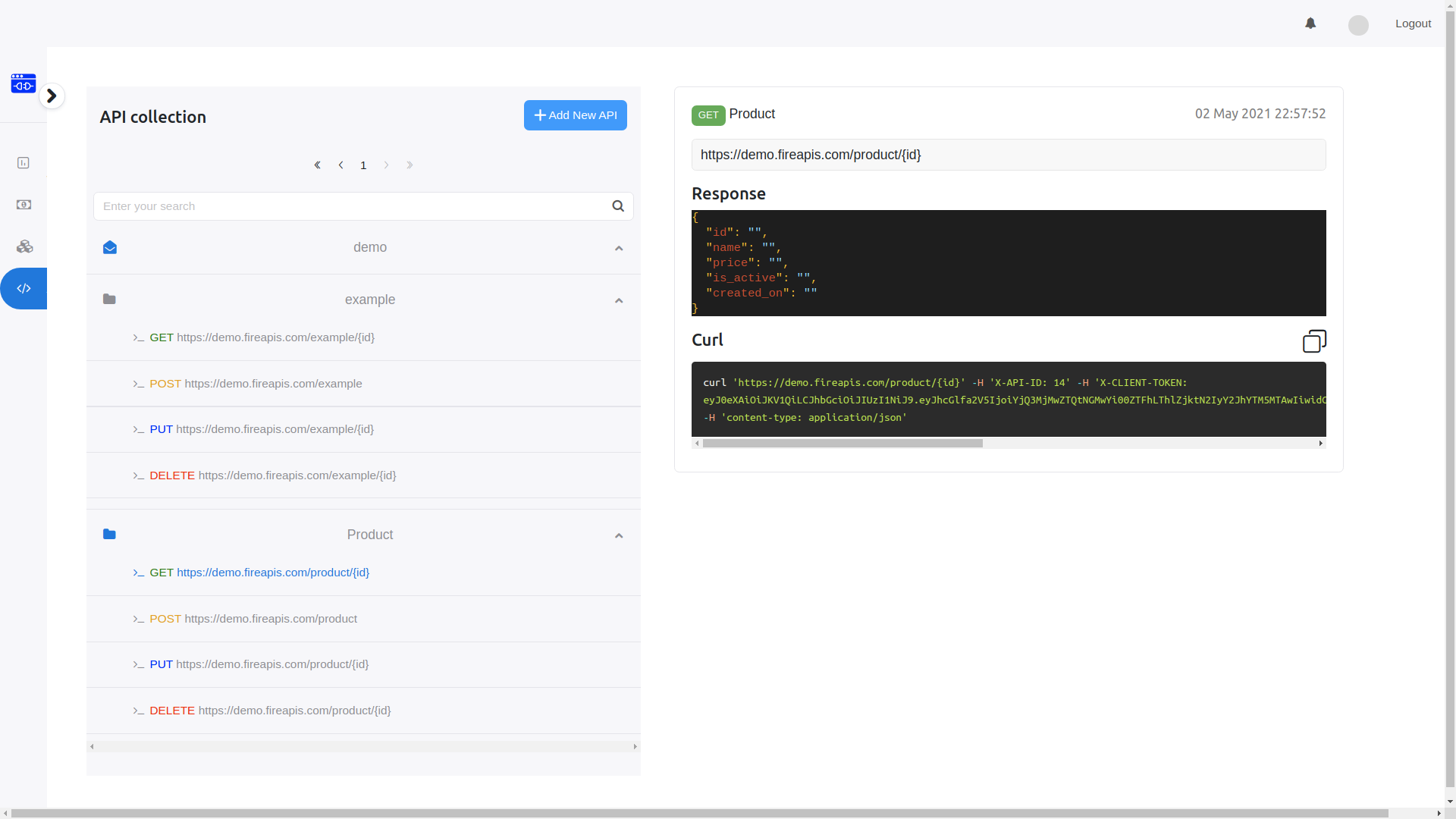1456x819 pixels.
Task: Go to first page of pagination
Action: (318, 165)
